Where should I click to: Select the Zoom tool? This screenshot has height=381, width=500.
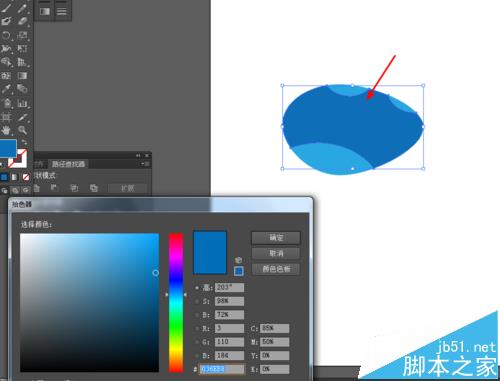coord(22,130)
